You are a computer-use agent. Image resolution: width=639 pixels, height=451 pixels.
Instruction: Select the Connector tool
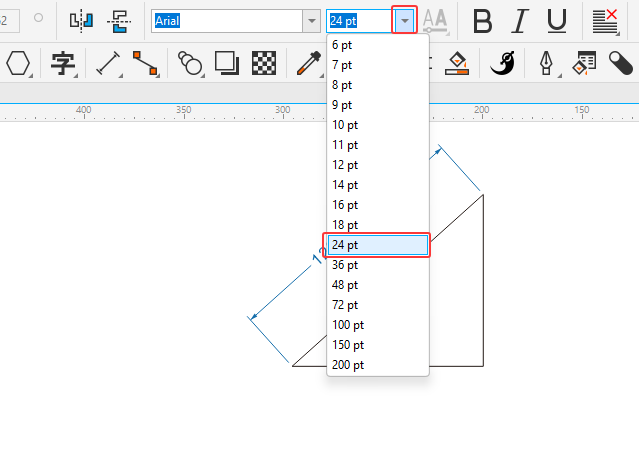point(145,63)
